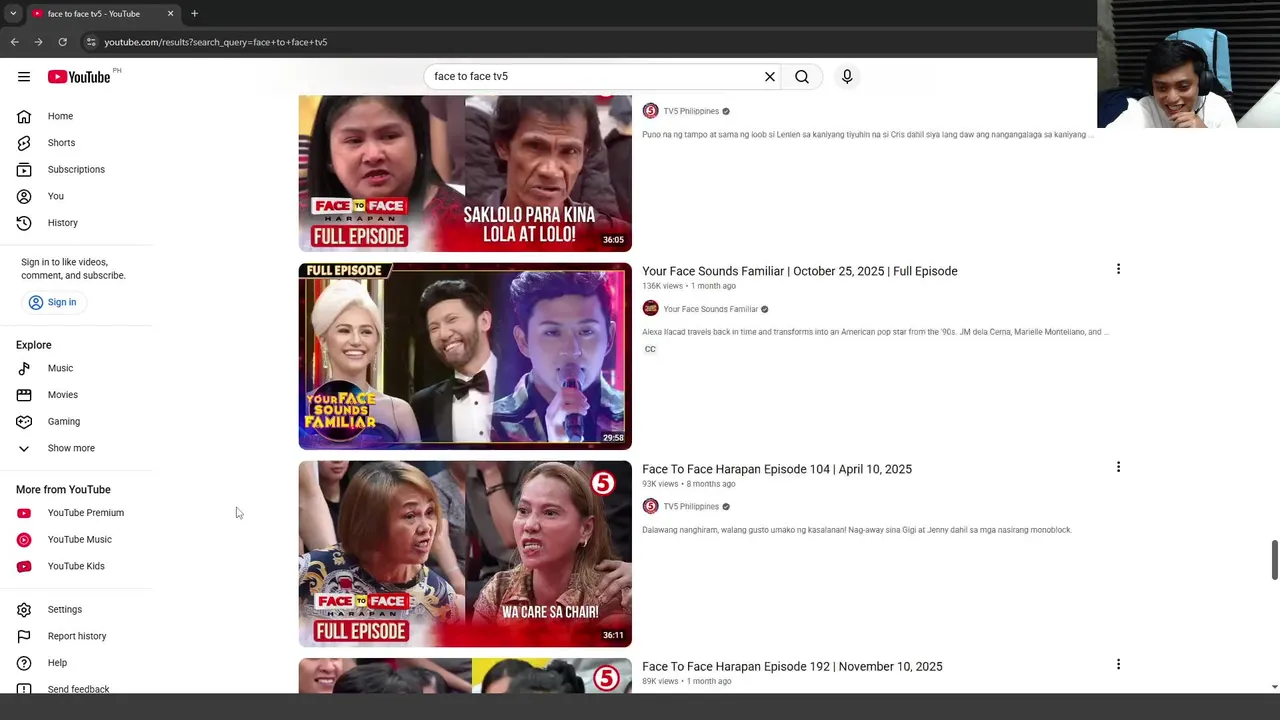Click the 36:05 duration badge

coord(613,240)
